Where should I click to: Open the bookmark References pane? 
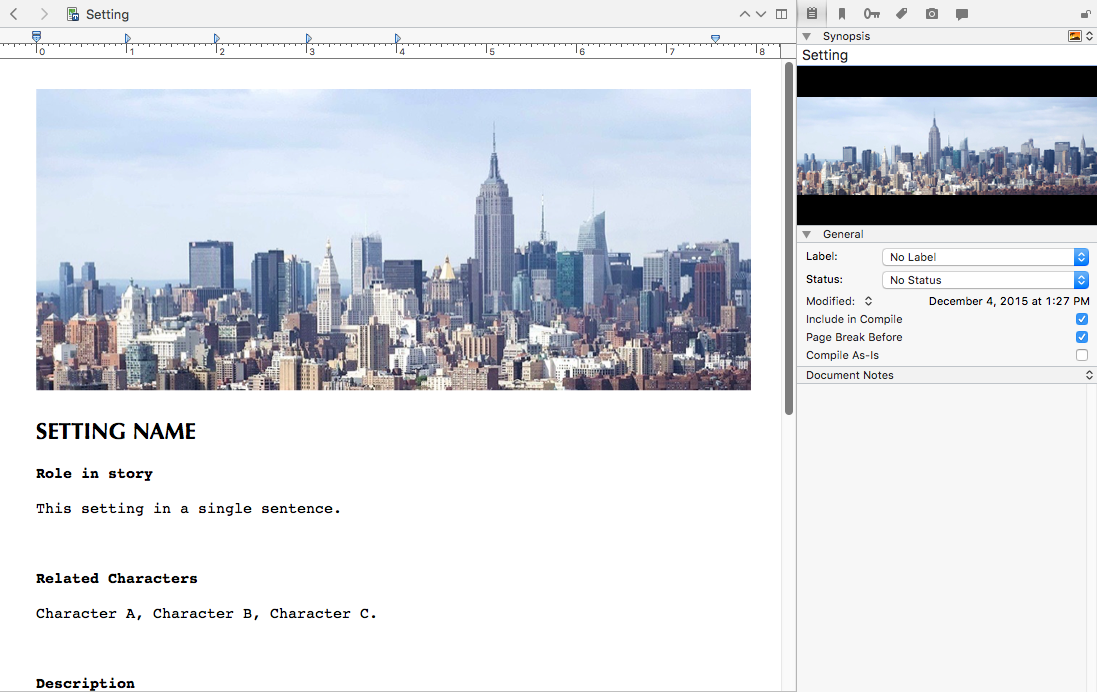click(x=842, y=14)
